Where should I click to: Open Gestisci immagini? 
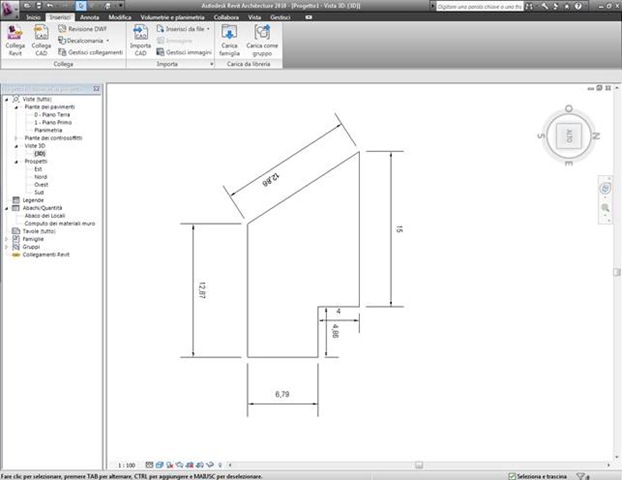(184, 52)
